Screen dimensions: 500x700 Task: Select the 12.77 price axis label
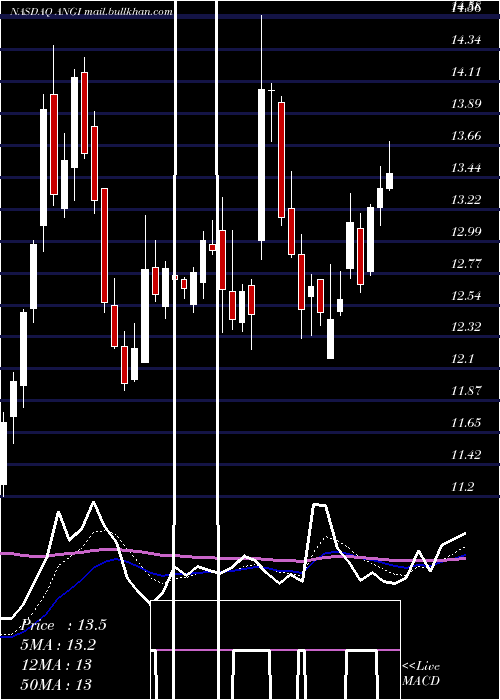point(466,263)
